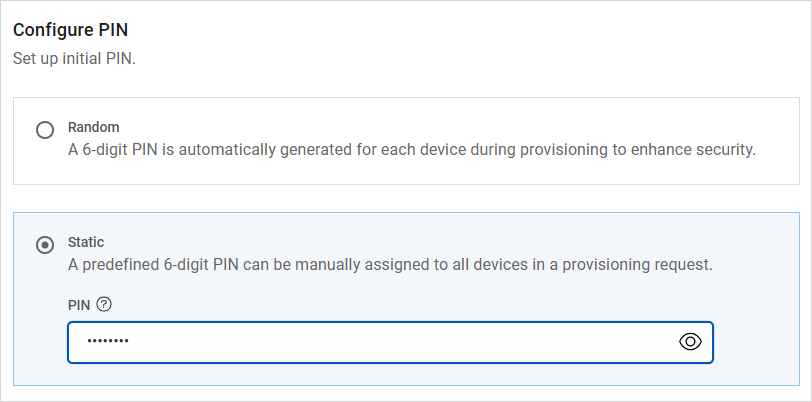Click the automatically generated PIN description text
The width and height of the screenshot is (812, 402).
point(410,151)
